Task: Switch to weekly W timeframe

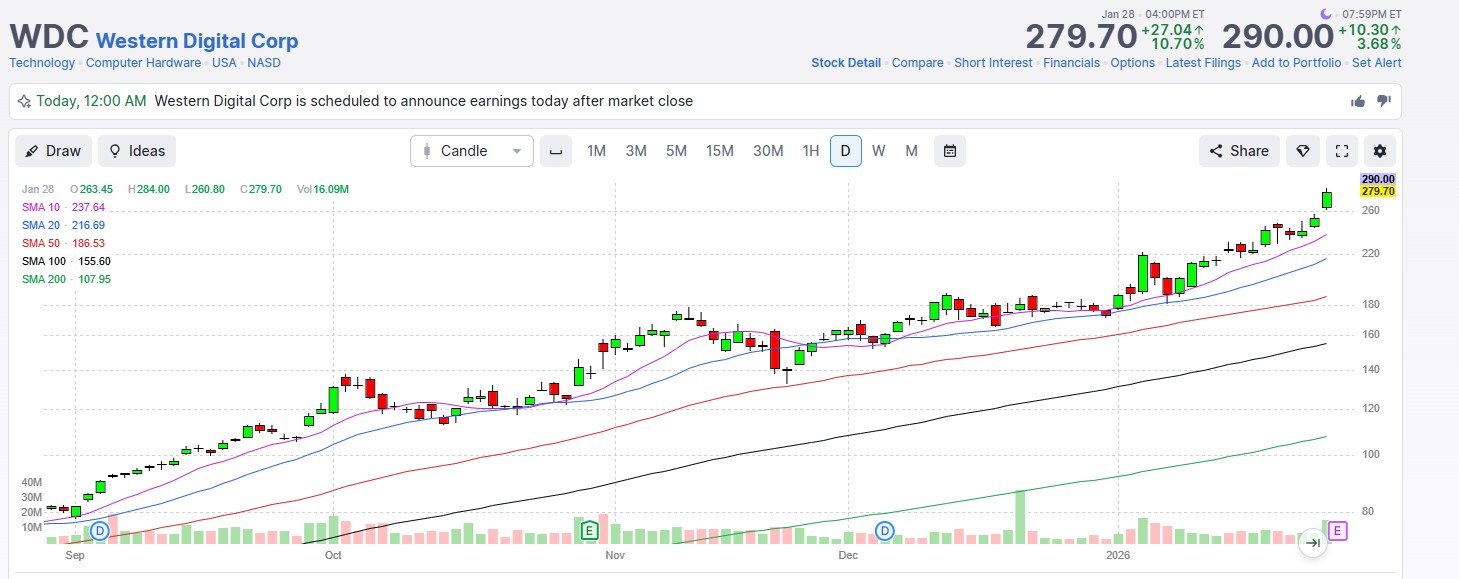Action: 878,151
